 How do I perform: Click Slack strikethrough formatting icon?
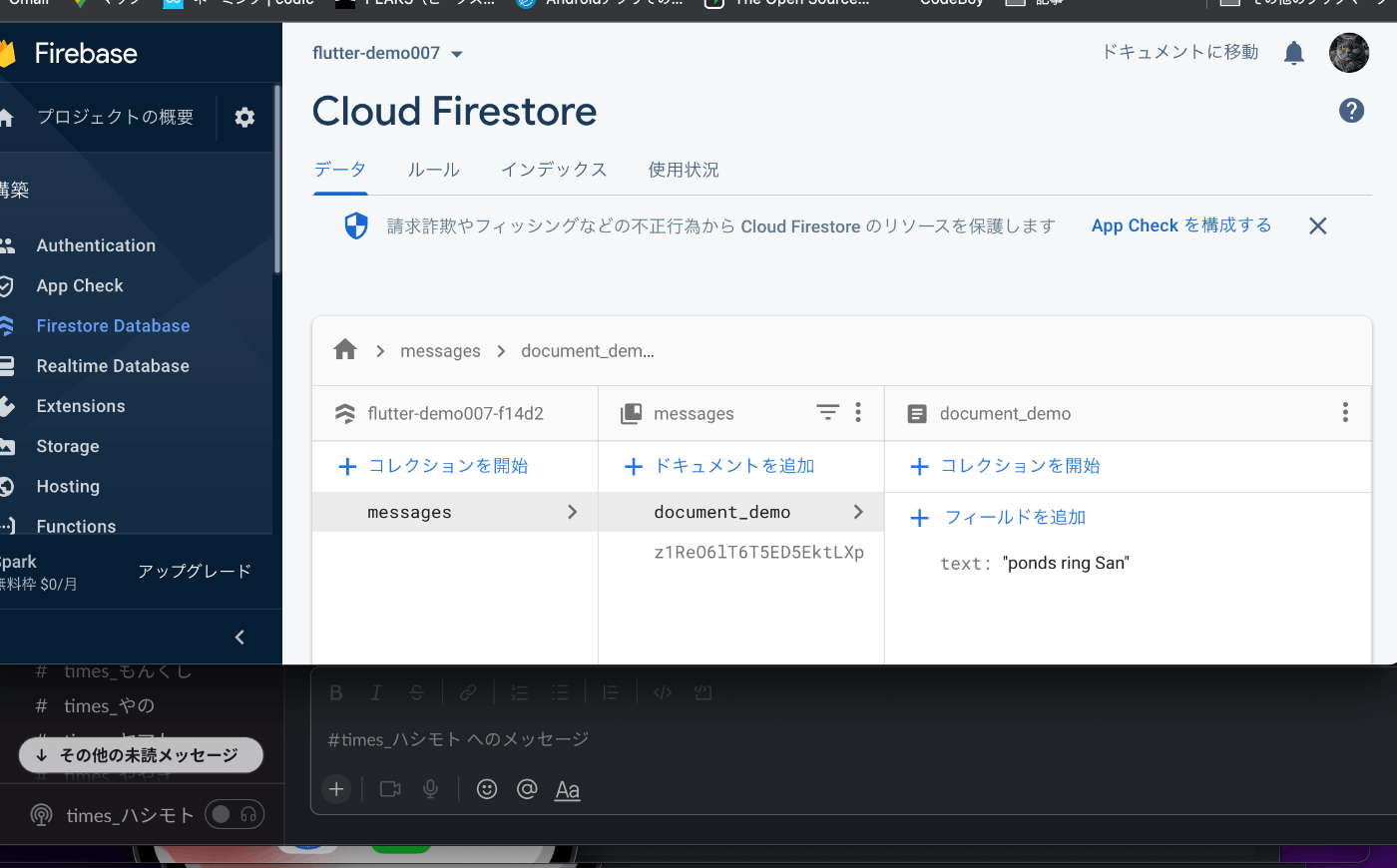click(x=416, y=692)
